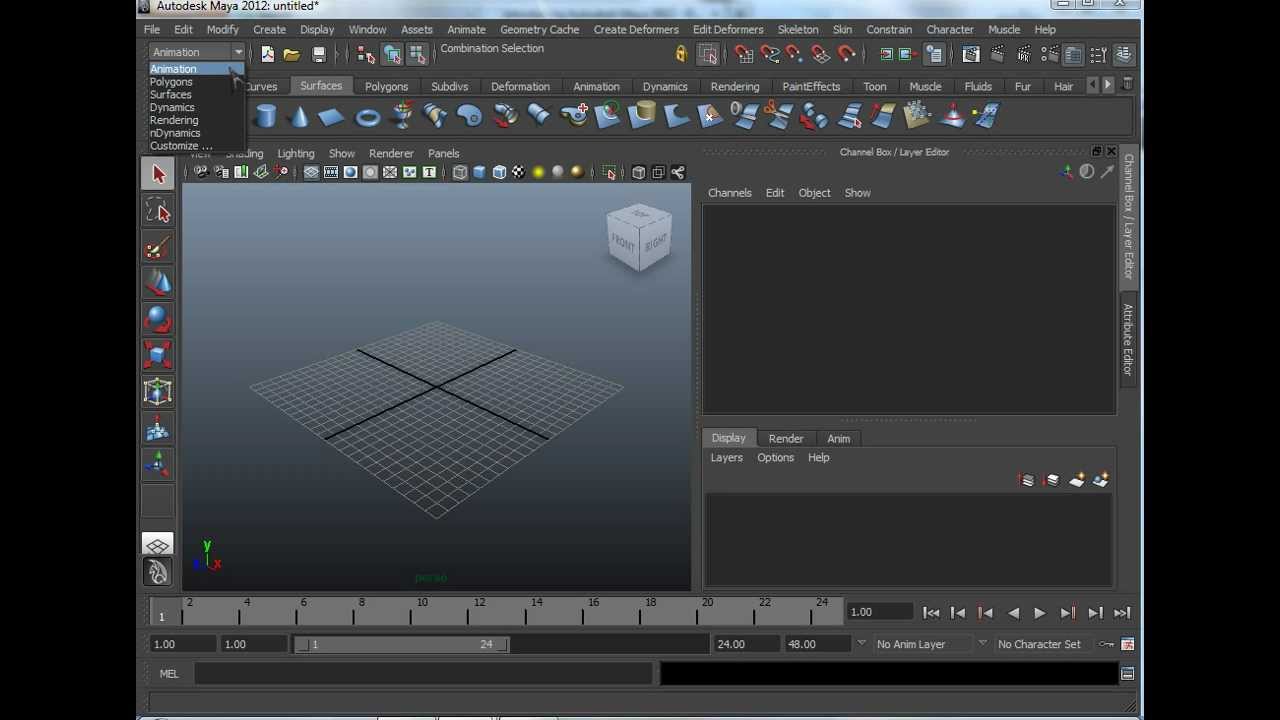Click the range slider bar
This screenshot has width=1280, height=720.
pos(401,644)
